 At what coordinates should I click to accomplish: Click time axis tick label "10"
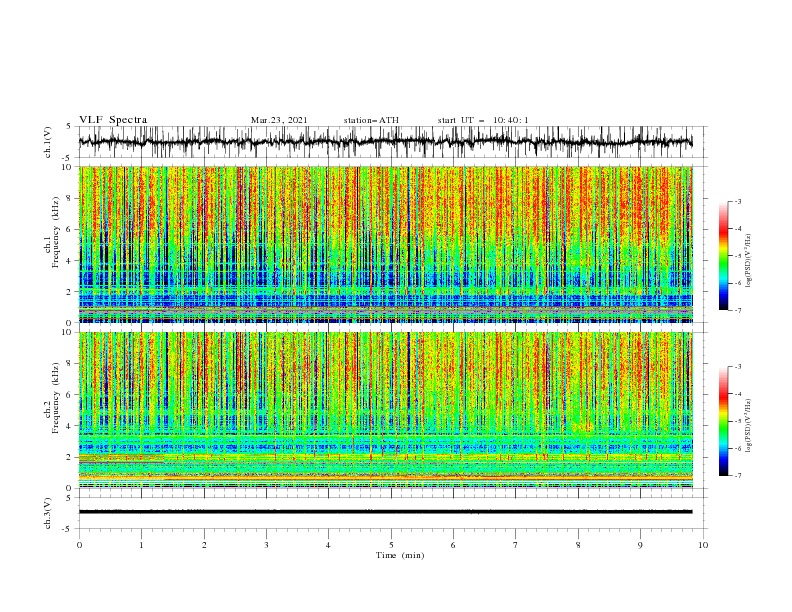click(703, 545)
